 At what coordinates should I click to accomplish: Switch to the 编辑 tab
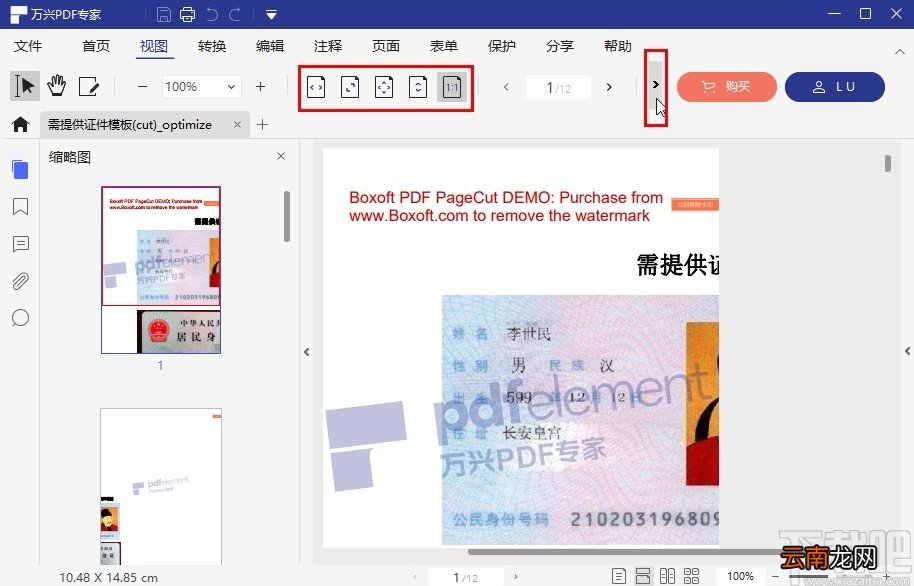[x=270, y=46]
